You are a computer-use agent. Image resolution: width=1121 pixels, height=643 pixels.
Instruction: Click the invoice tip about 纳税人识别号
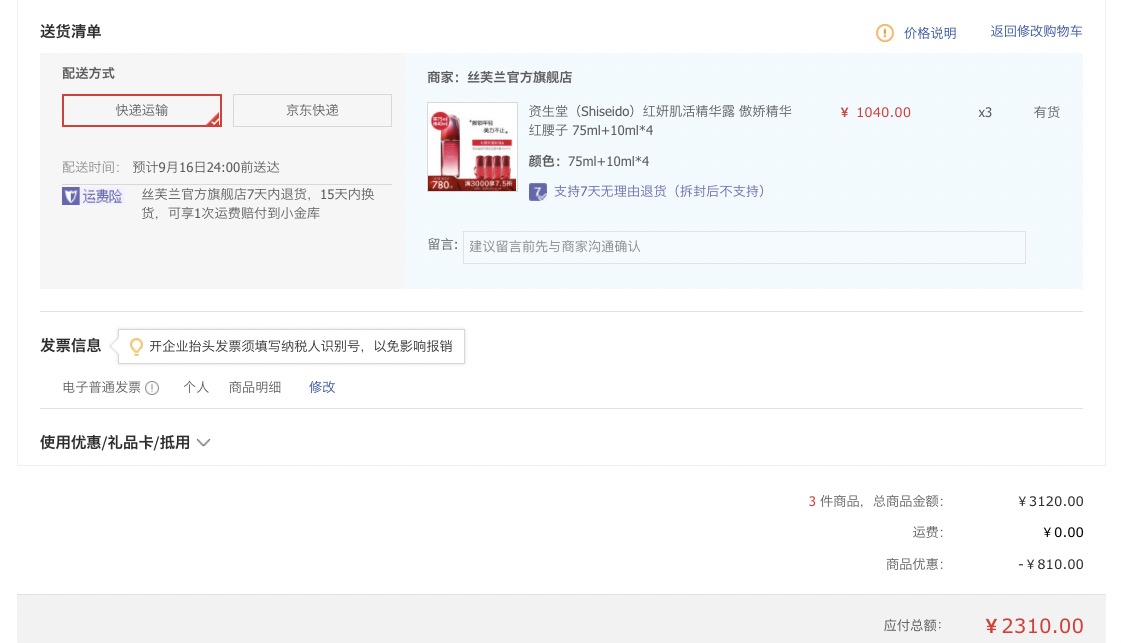300,346
